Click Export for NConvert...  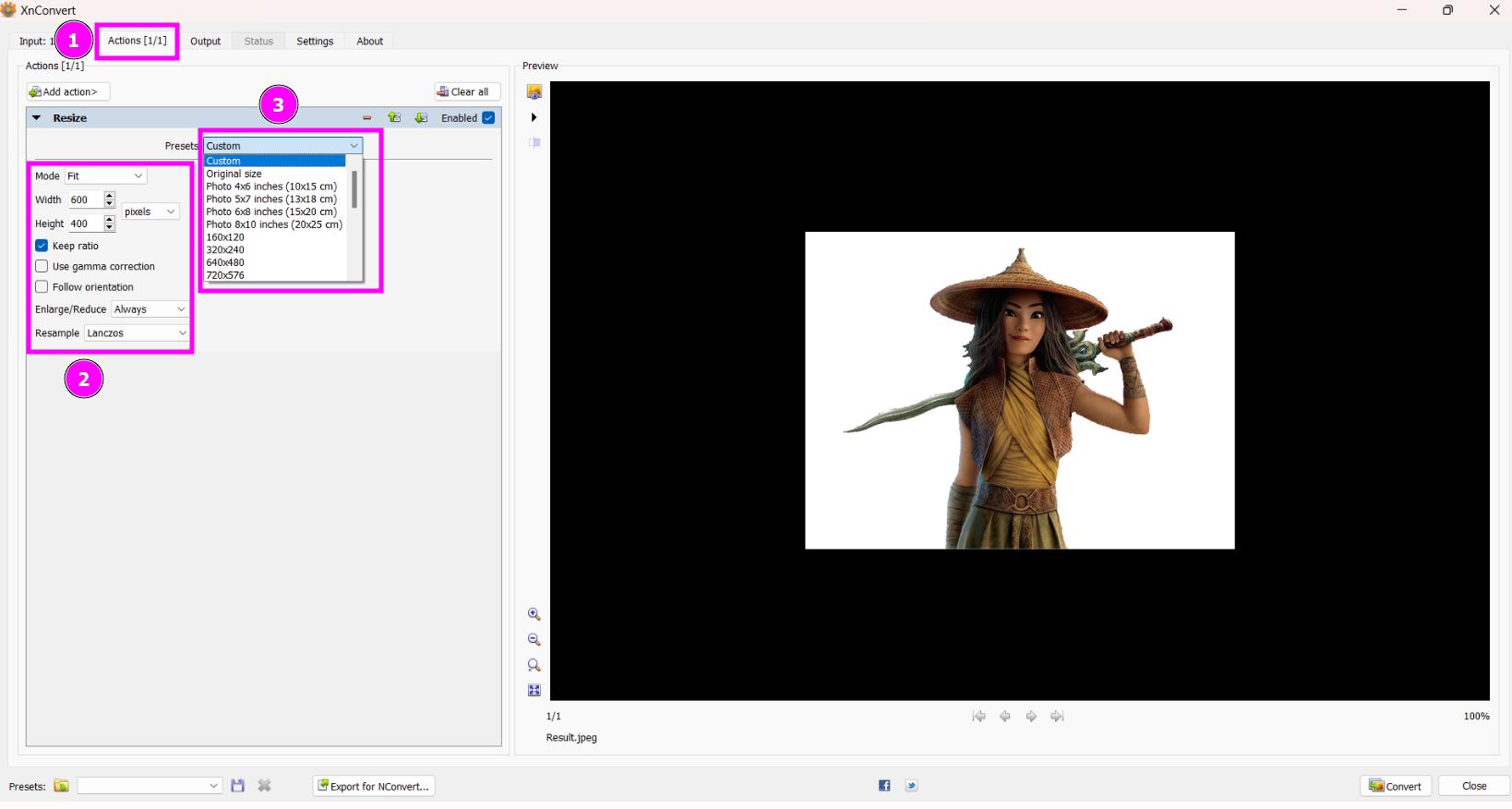[x=374, y=786]
